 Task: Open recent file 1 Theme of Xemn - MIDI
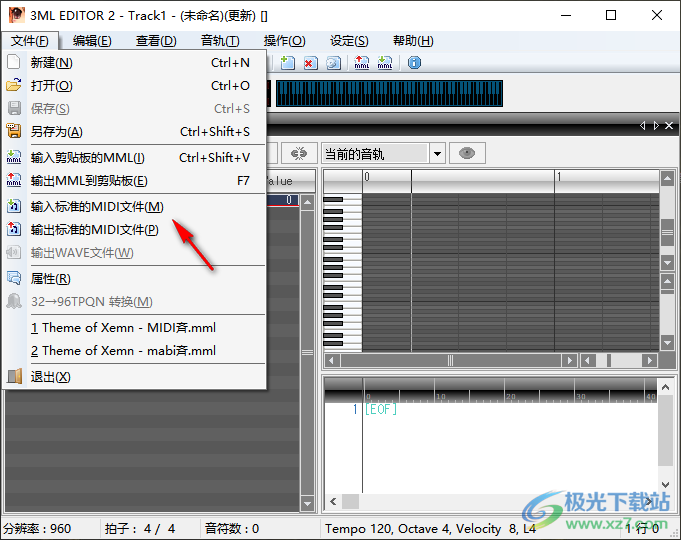135,328
